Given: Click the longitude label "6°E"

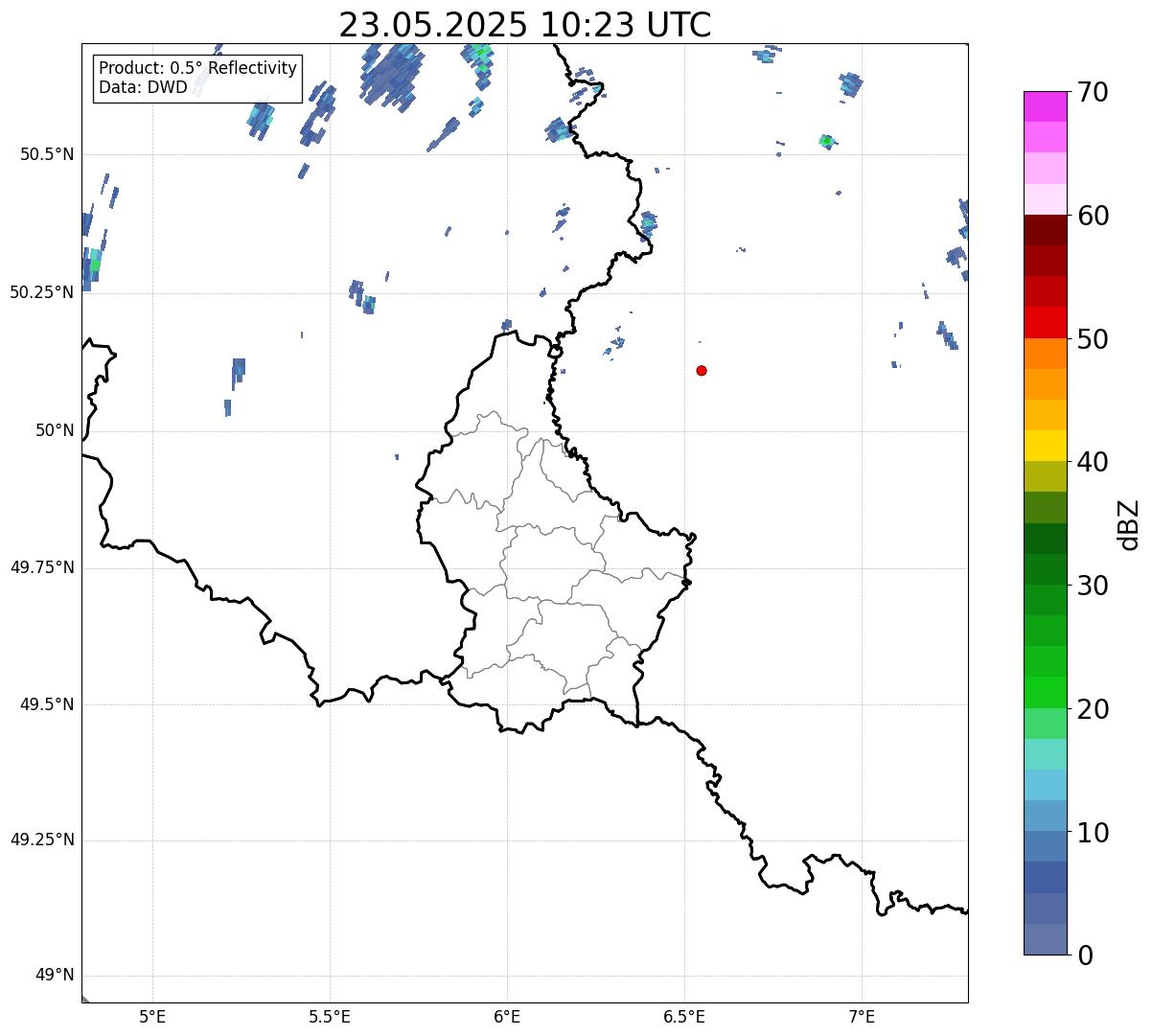Looking at the screenshot, I should click(507, 1017).
